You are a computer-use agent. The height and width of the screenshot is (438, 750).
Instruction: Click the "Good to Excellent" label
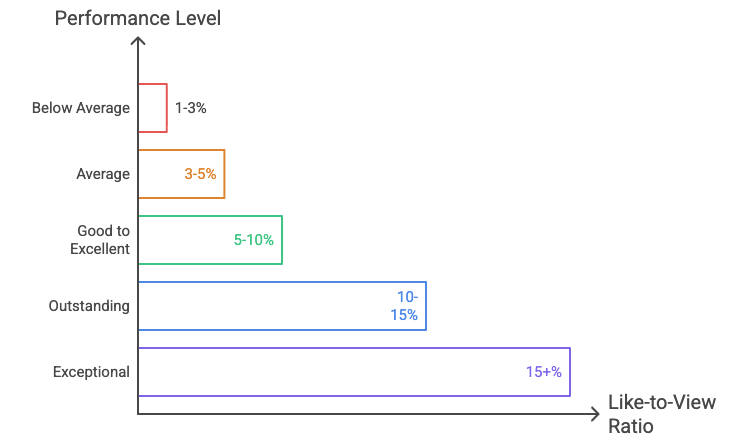point(101,240)
